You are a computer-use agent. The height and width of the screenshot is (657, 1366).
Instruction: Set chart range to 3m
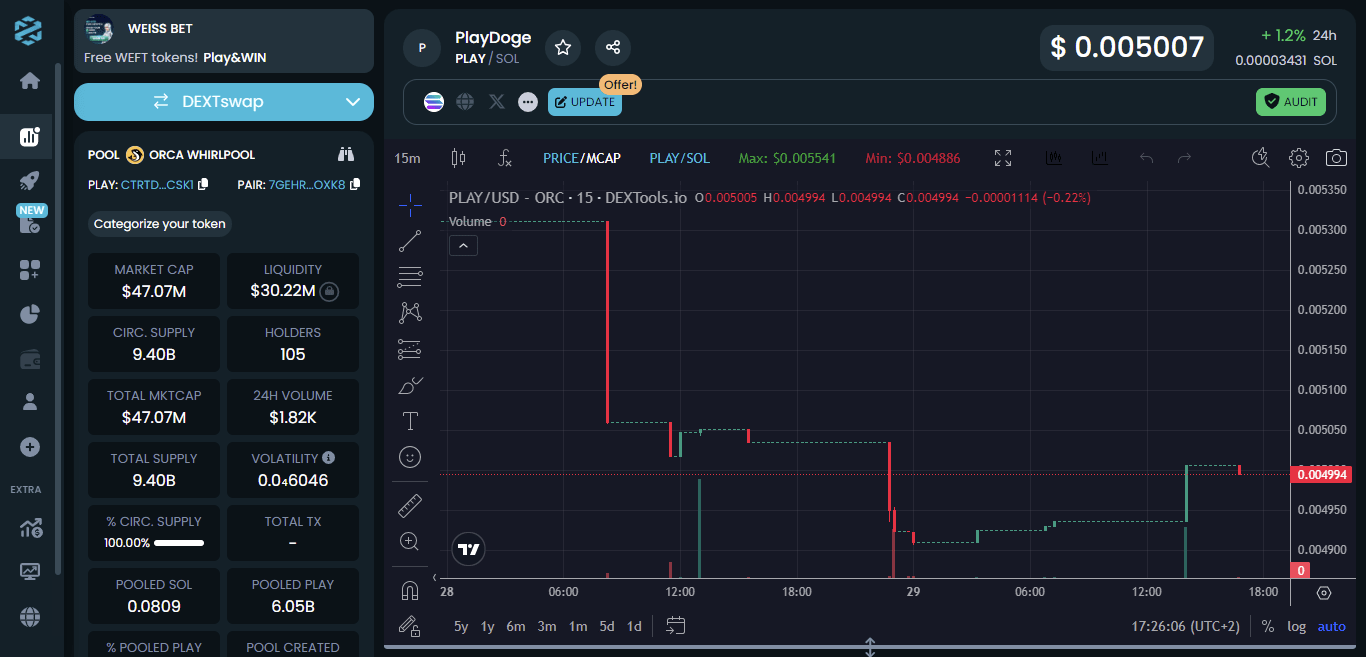pos(547,626)
